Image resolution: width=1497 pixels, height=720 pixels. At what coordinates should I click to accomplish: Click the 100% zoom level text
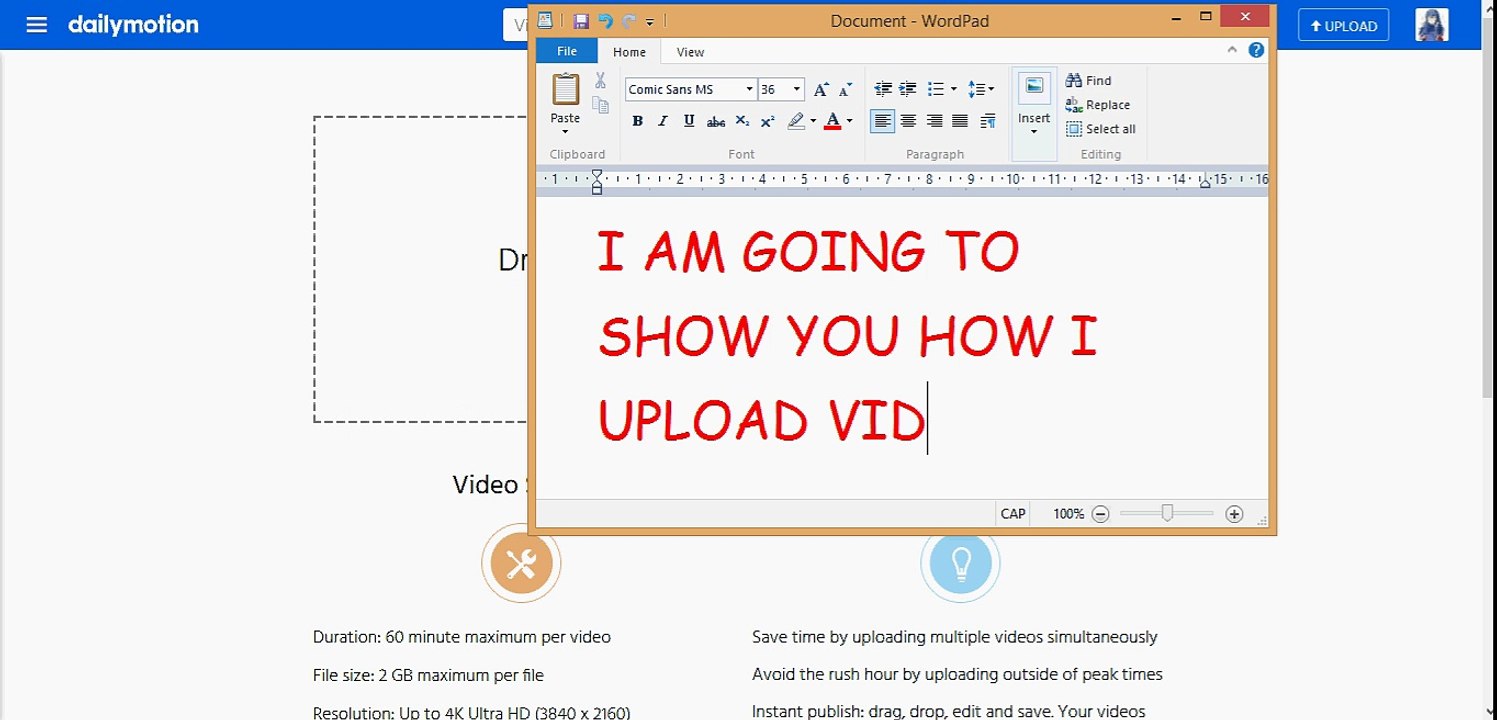click(1068, 514)
